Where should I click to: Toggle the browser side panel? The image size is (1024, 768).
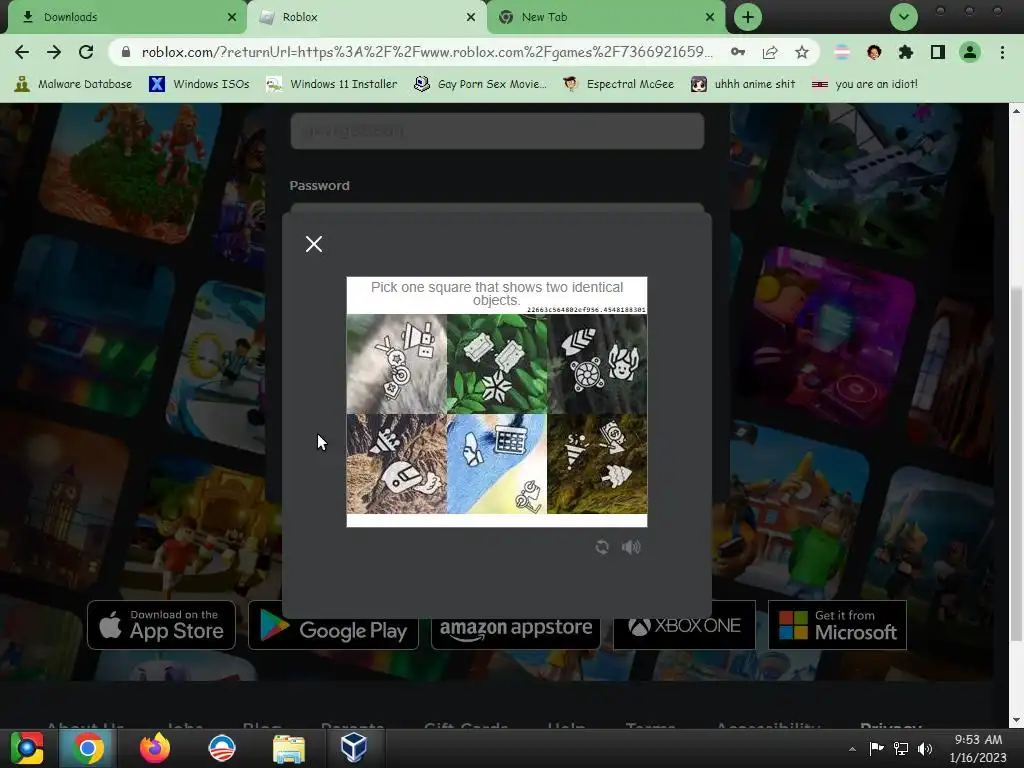(x=938, y=52)
